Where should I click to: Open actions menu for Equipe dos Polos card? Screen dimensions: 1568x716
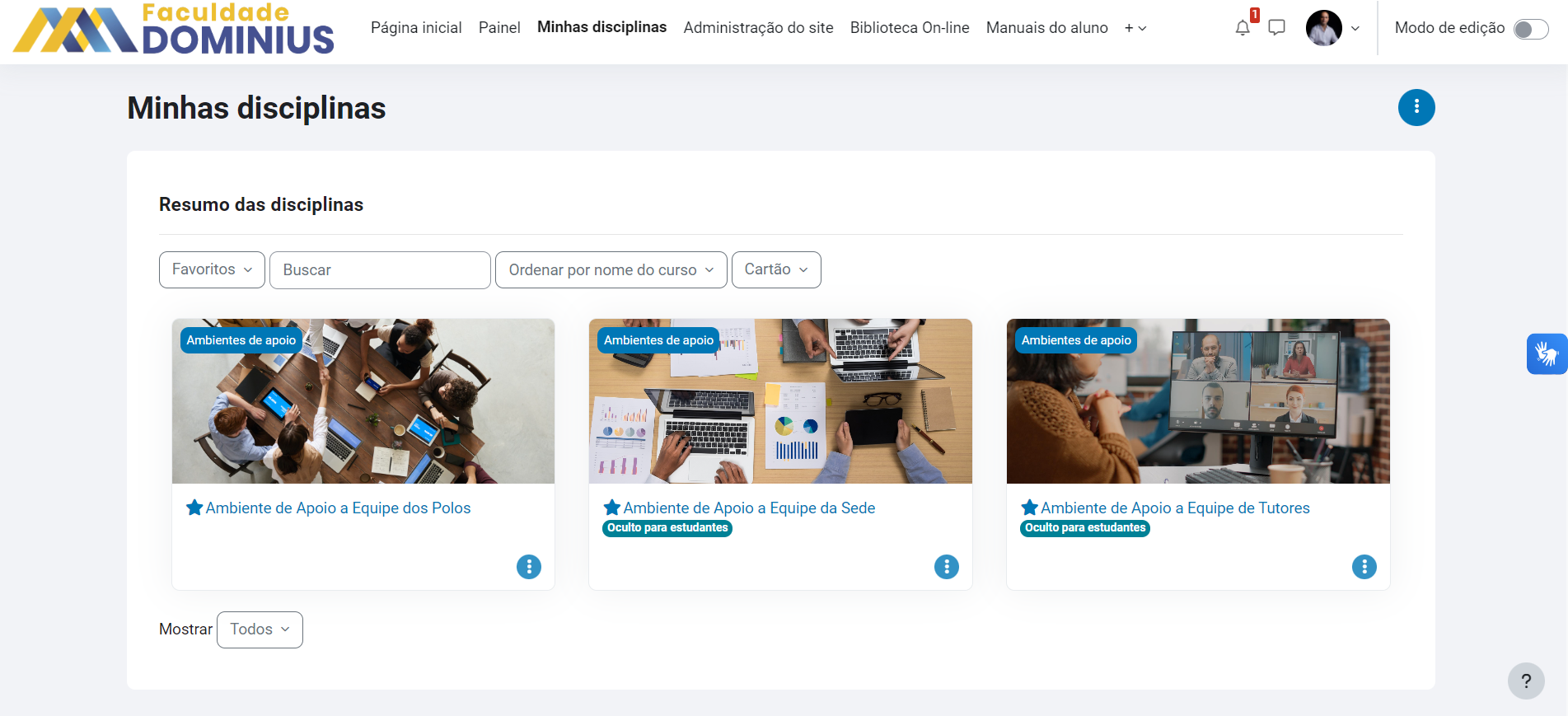pyautogui.click(x=529, y=567)
